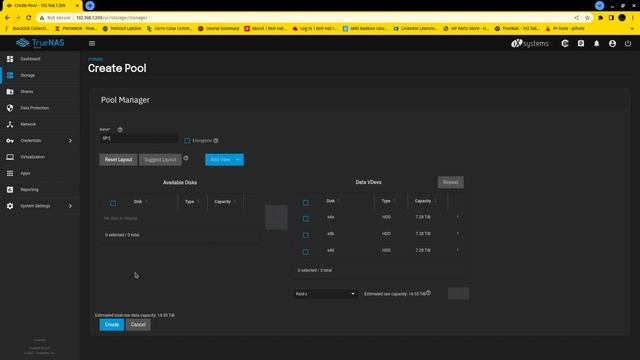The image size is (640, 360).
Task: Enable the Encryption checkbox
Action: tap(187, 140)
